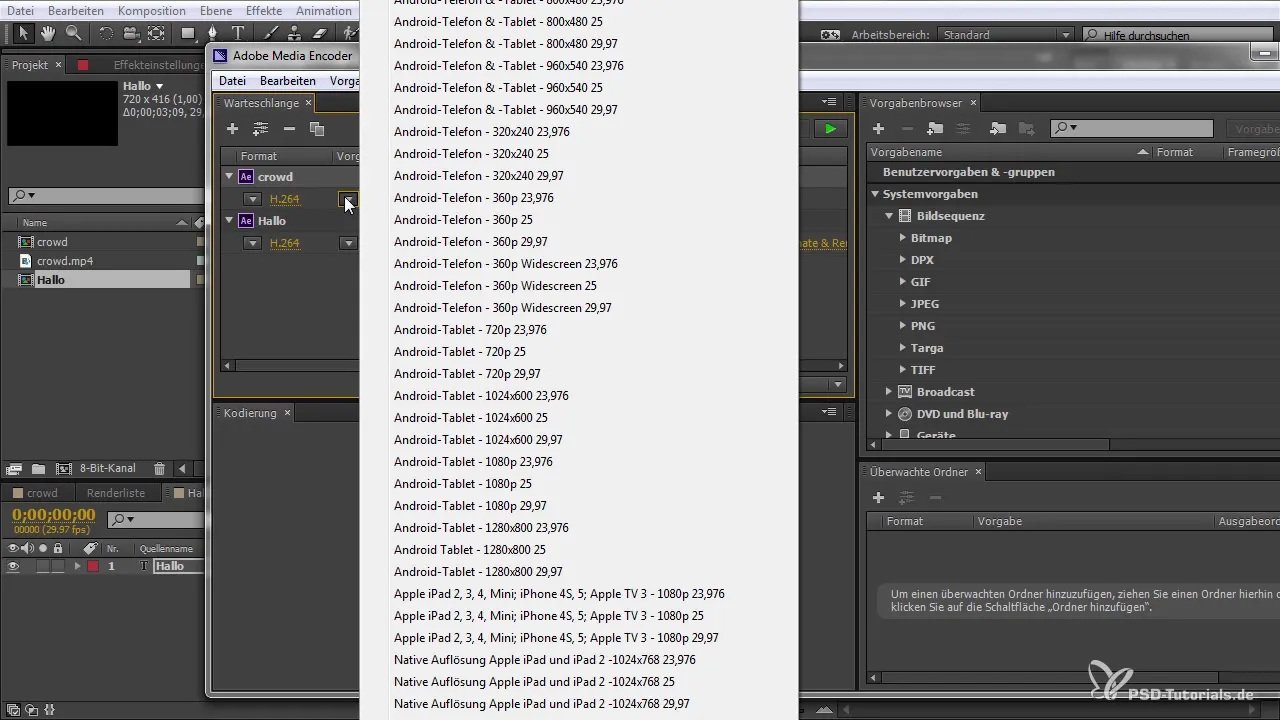1280x720 pixels.
Task: Select the Brush tool
Action: [271, 33]
